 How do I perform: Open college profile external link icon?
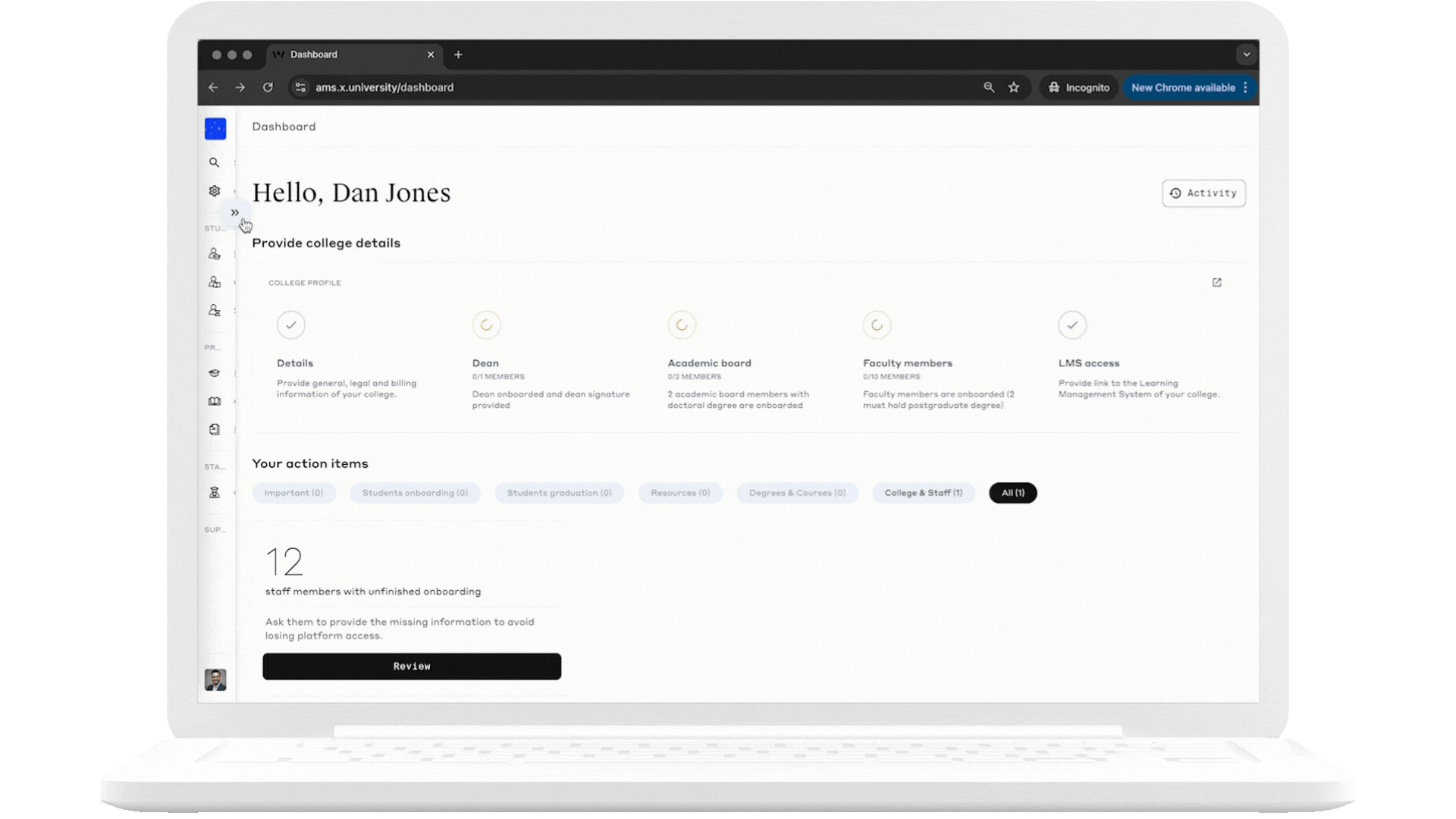click(1216, 283)
